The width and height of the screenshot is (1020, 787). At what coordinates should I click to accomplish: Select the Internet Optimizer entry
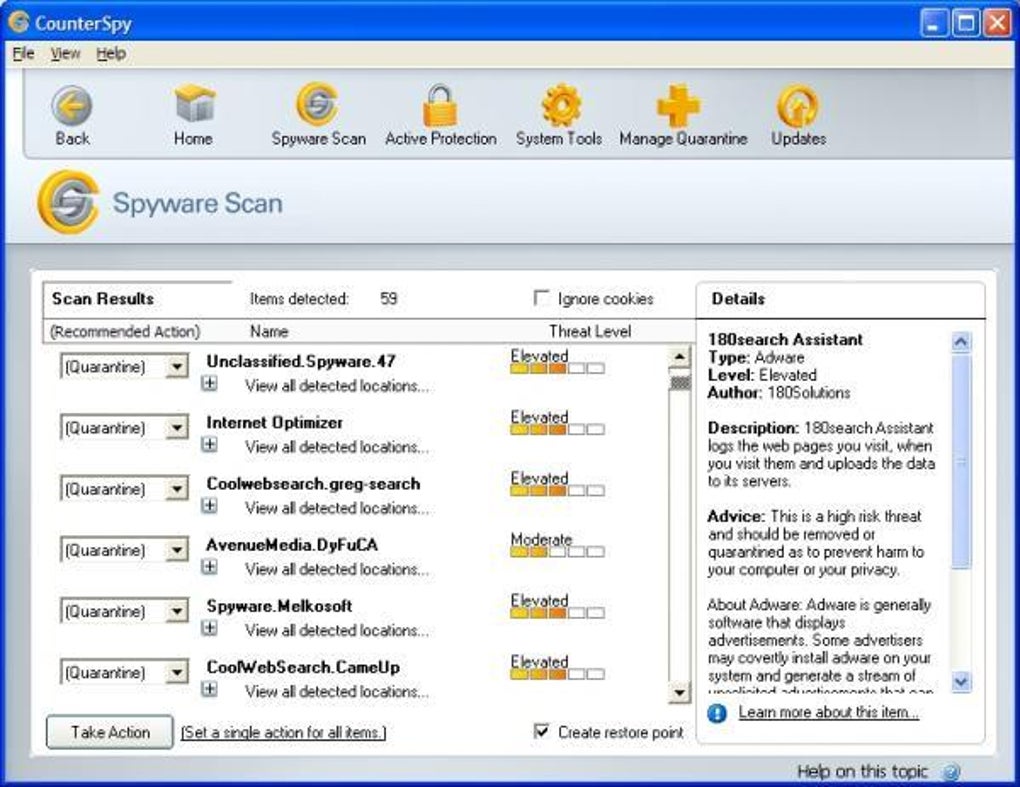274,423
